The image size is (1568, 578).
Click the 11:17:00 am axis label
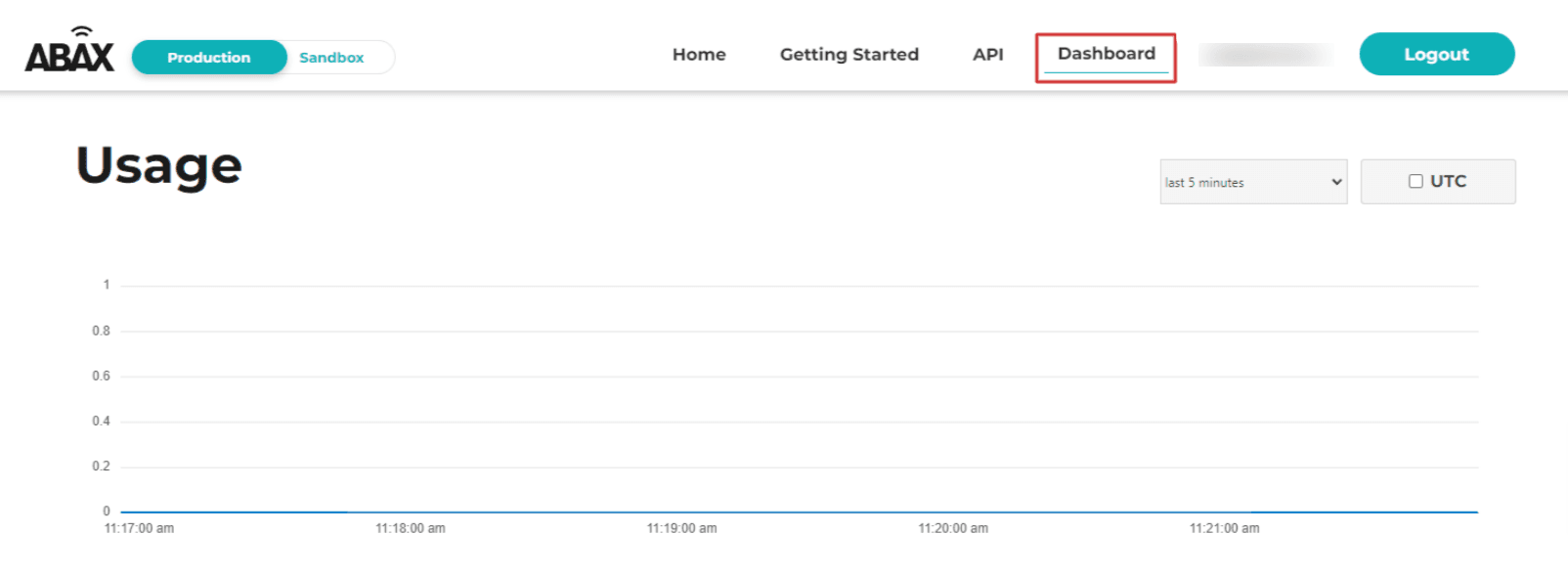coord(139,528)
